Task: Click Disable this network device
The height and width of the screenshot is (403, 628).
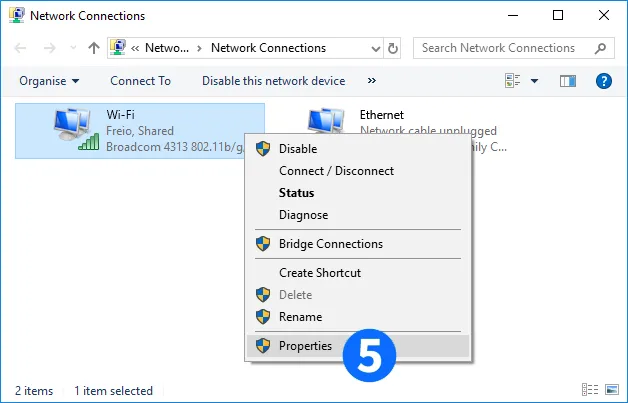Action: [x=274, y=81]
